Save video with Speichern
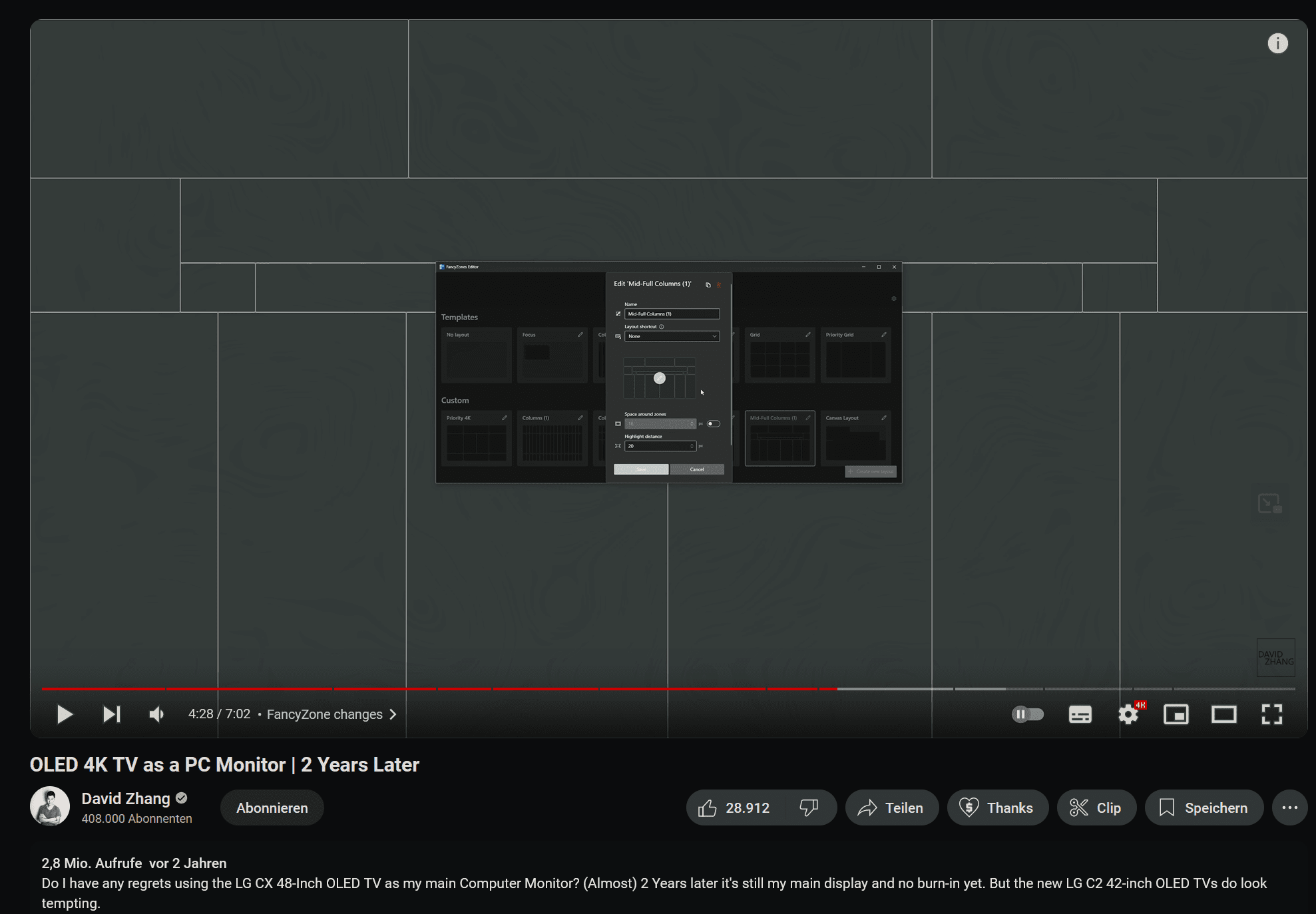Screen dimensions: 1316x914 click(x=1204, y=807)
